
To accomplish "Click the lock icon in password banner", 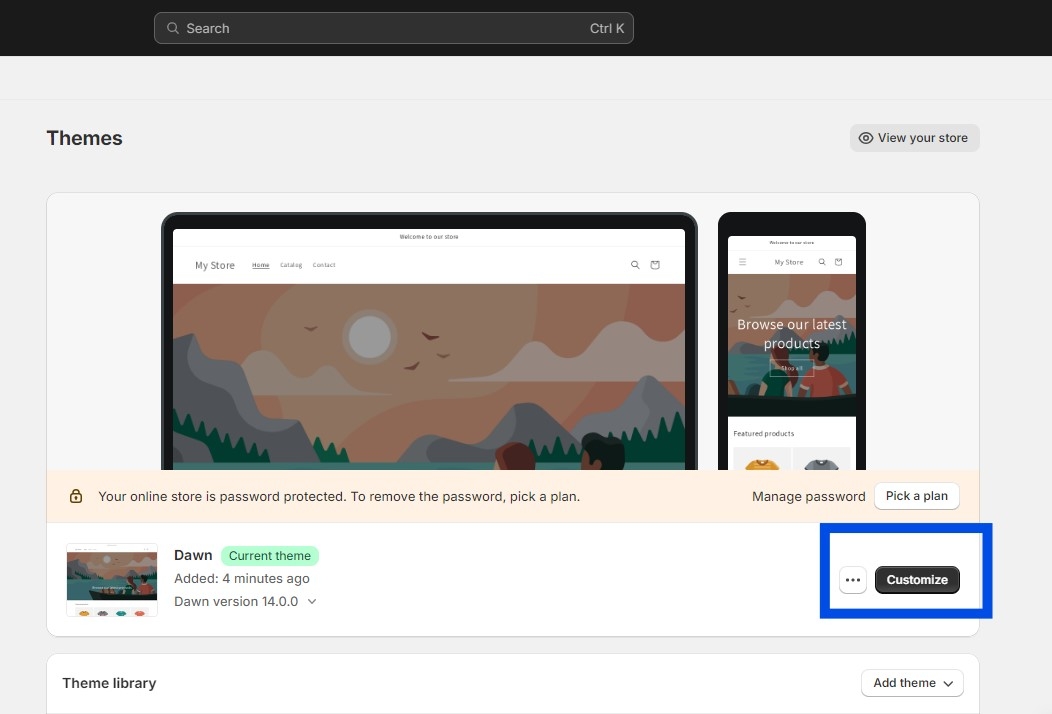I will coord(76,496).
